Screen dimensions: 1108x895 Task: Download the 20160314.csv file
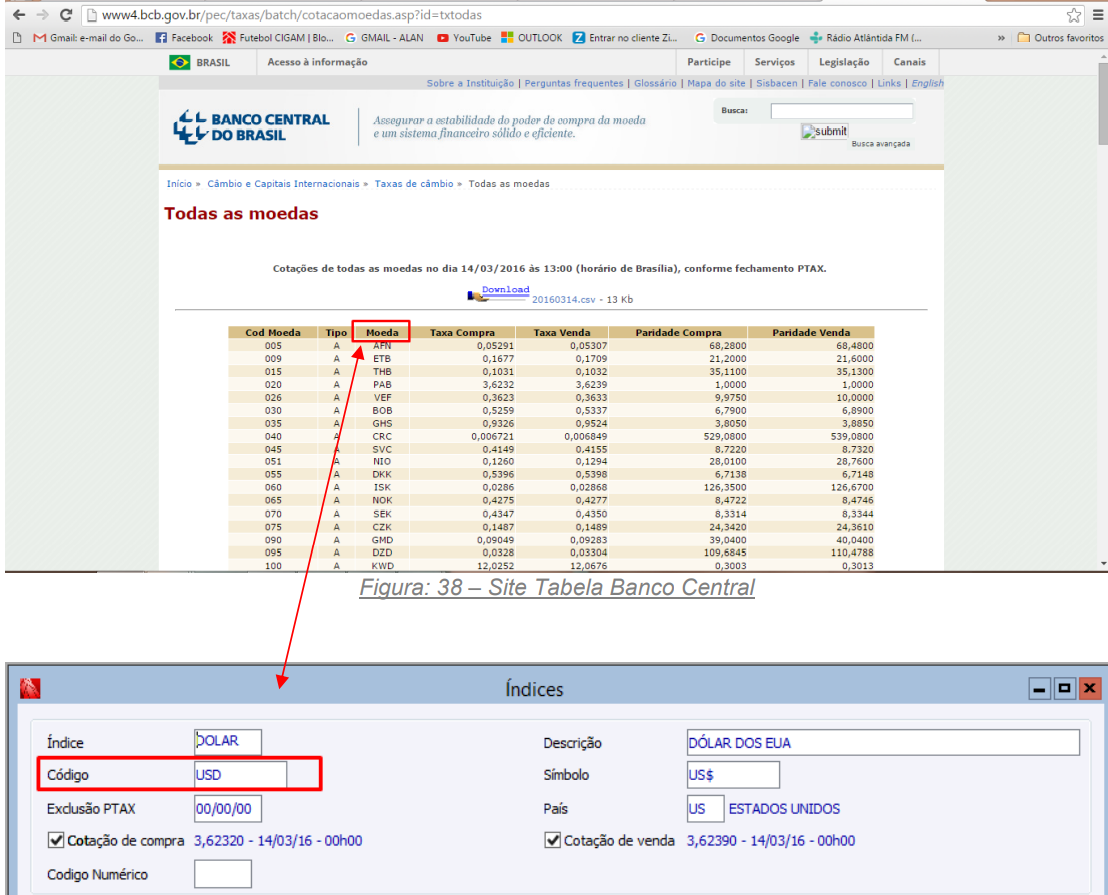point(563,300)
